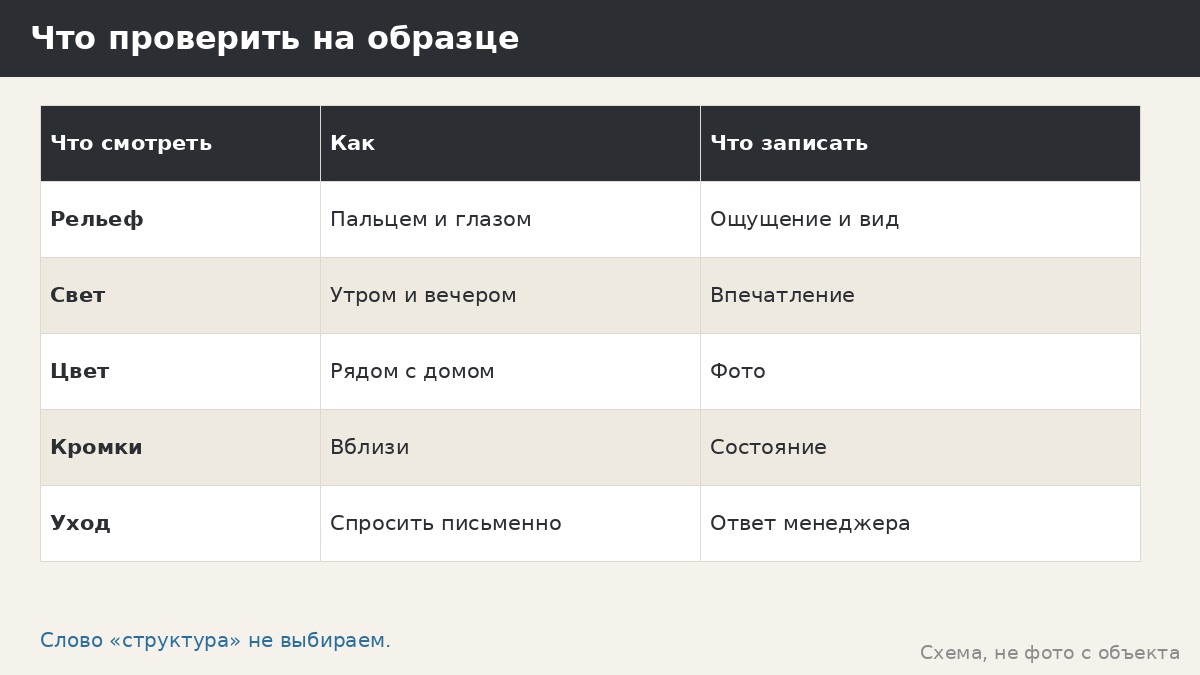Click the cell 'Ответ менеджера'
This screenshot has width=1200, height=675.
[x=920, y=523]
